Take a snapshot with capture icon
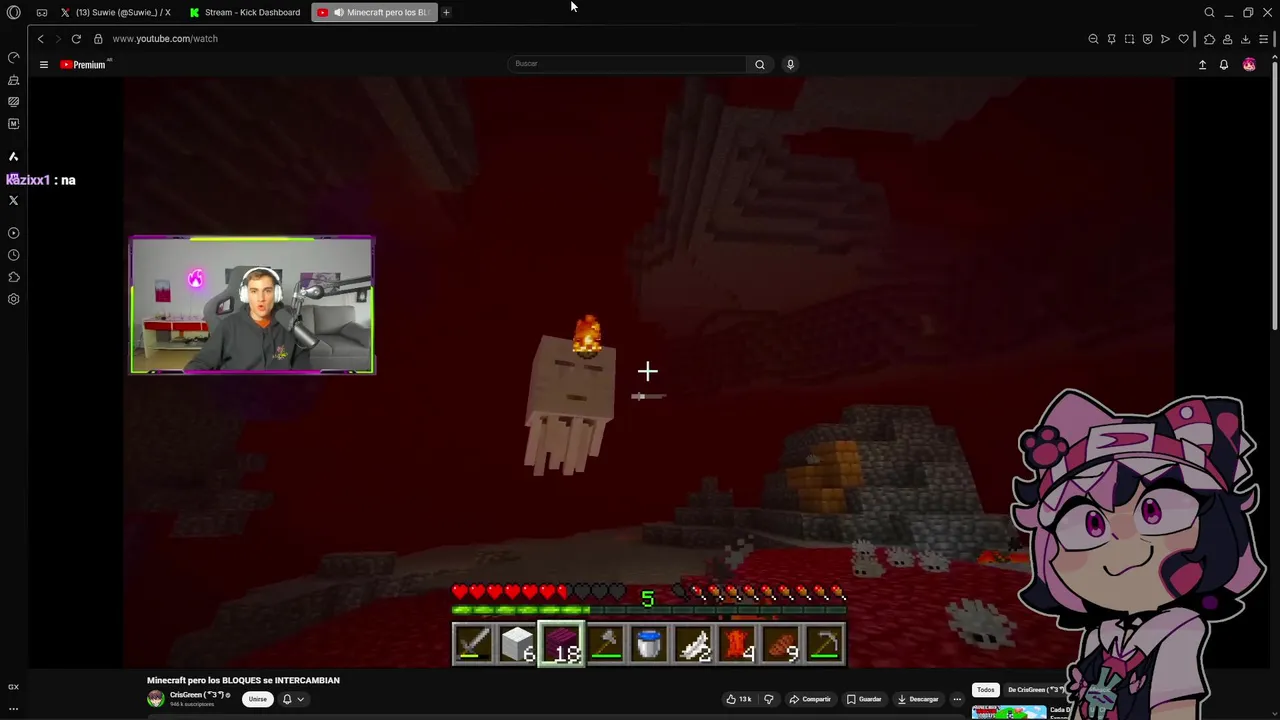Screen dimensions: 1280x720 (x=1129, y=39)
